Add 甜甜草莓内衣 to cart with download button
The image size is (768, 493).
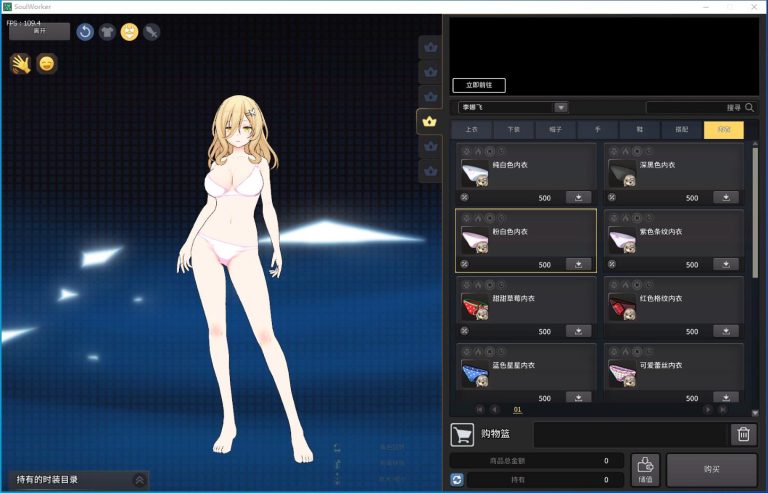[x=578, y=331]
